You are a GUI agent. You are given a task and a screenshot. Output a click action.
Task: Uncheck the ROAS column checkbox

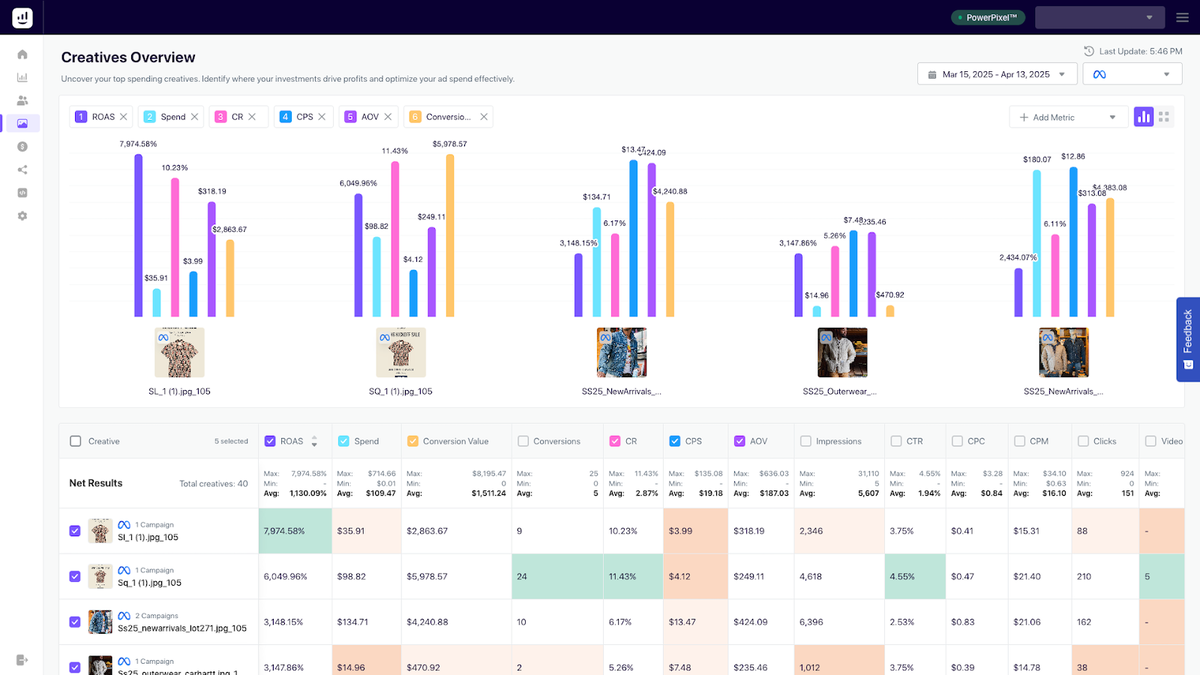[270, 440]
